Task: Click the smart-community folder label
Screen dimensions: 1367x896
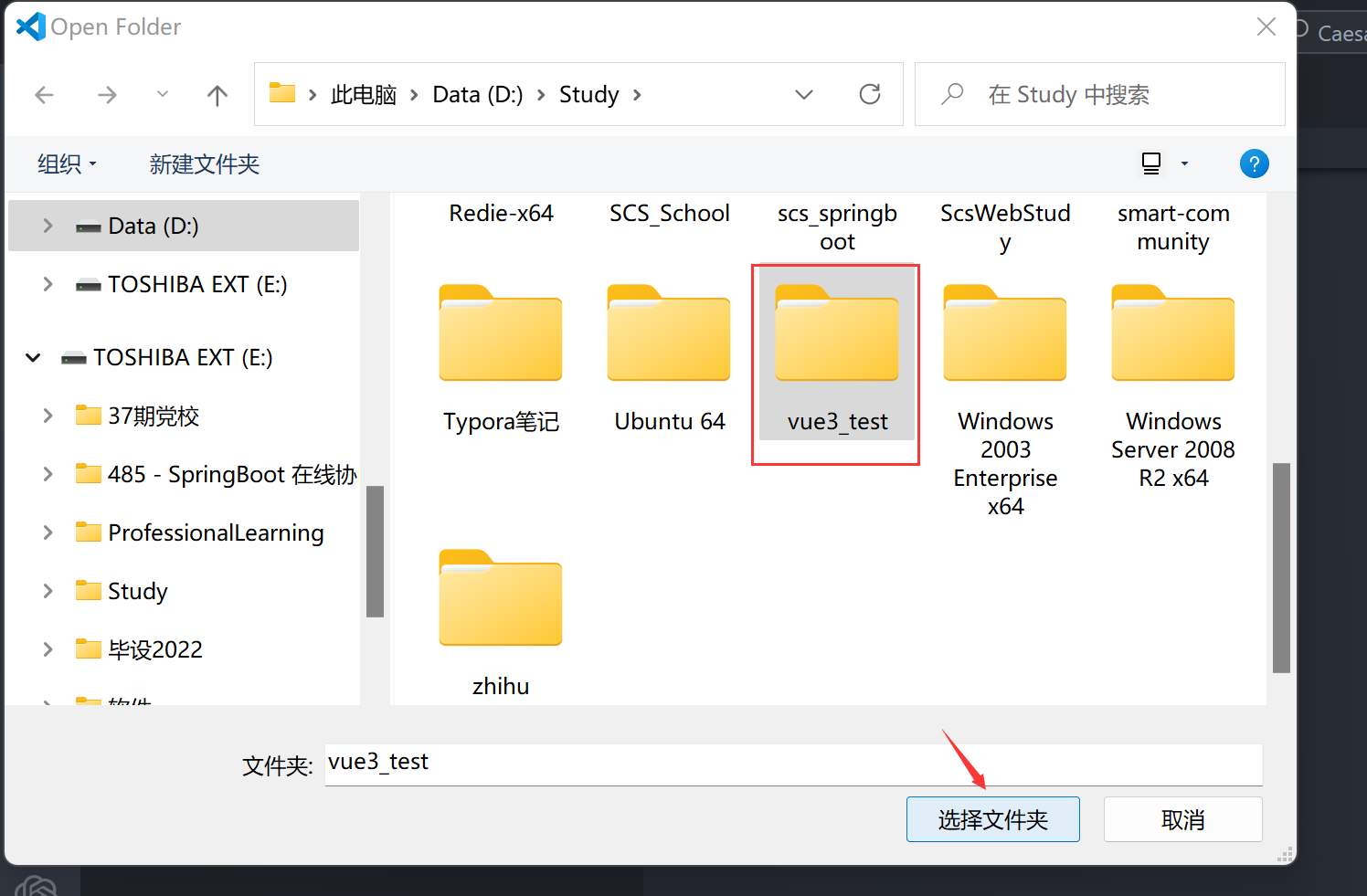Action: [1173, 227]
